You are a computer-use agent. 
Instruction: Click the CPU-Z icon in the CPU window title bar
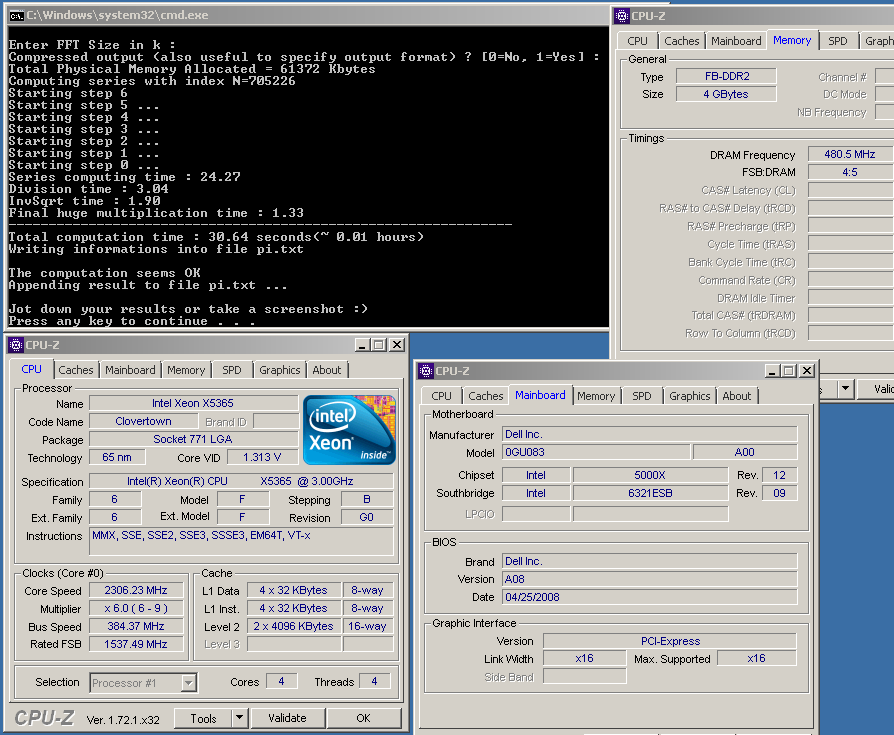(x=16, y=345)
